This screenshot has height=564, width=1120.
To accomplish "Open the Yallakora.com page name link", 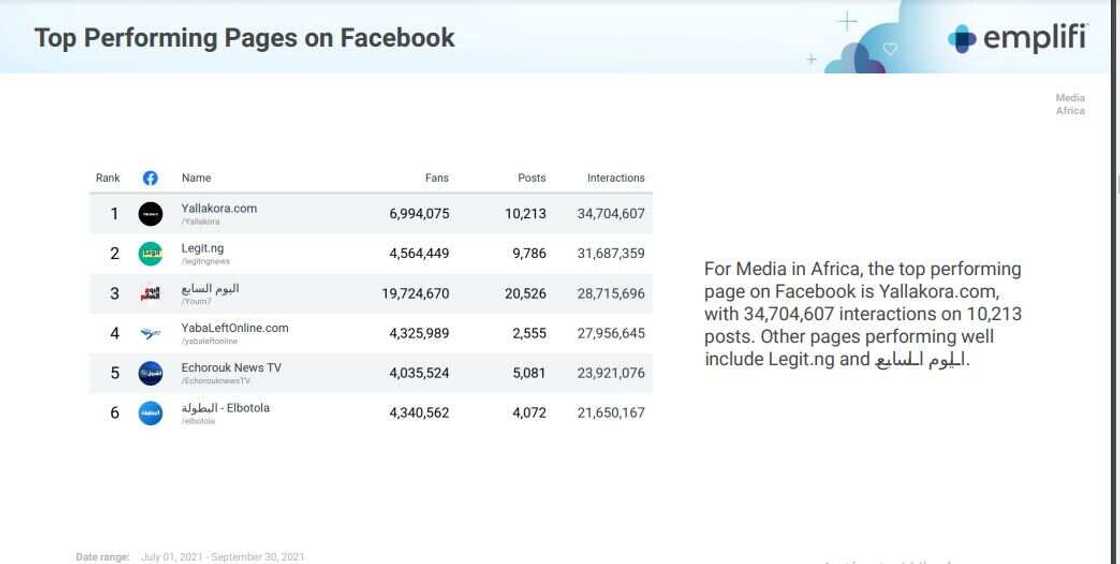I will tap(219, 208).
